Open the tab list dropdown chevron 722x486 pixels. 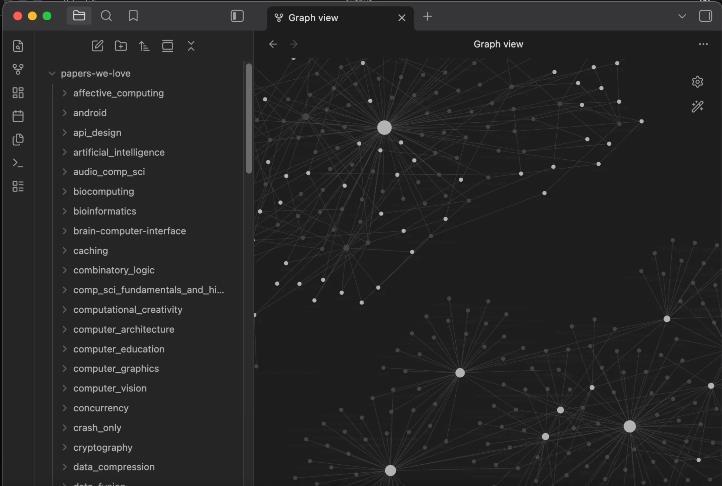pyautogui.click(x=682, y=16)
